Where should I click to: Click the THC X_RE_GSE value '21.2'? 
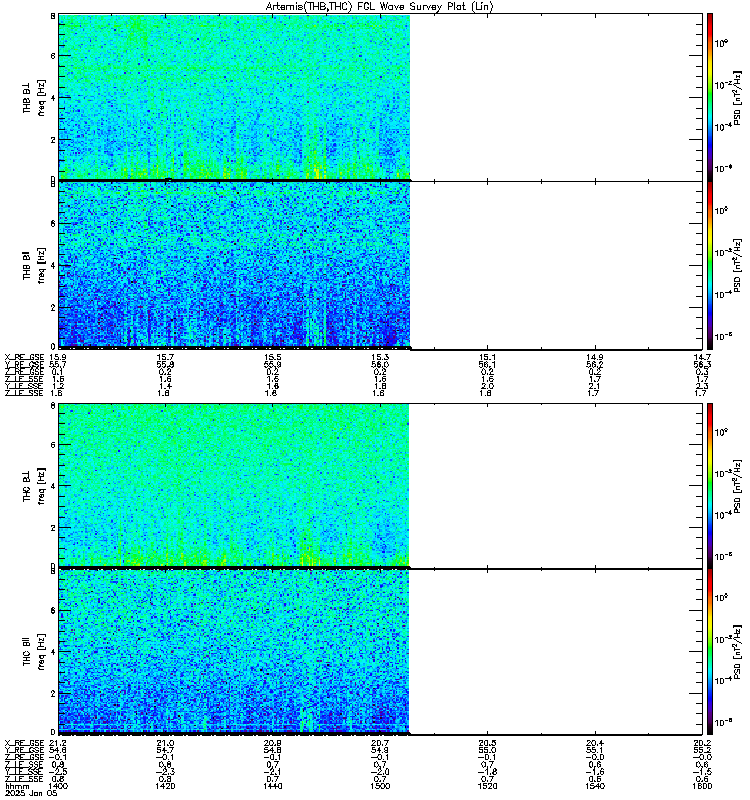pos(58,743)
